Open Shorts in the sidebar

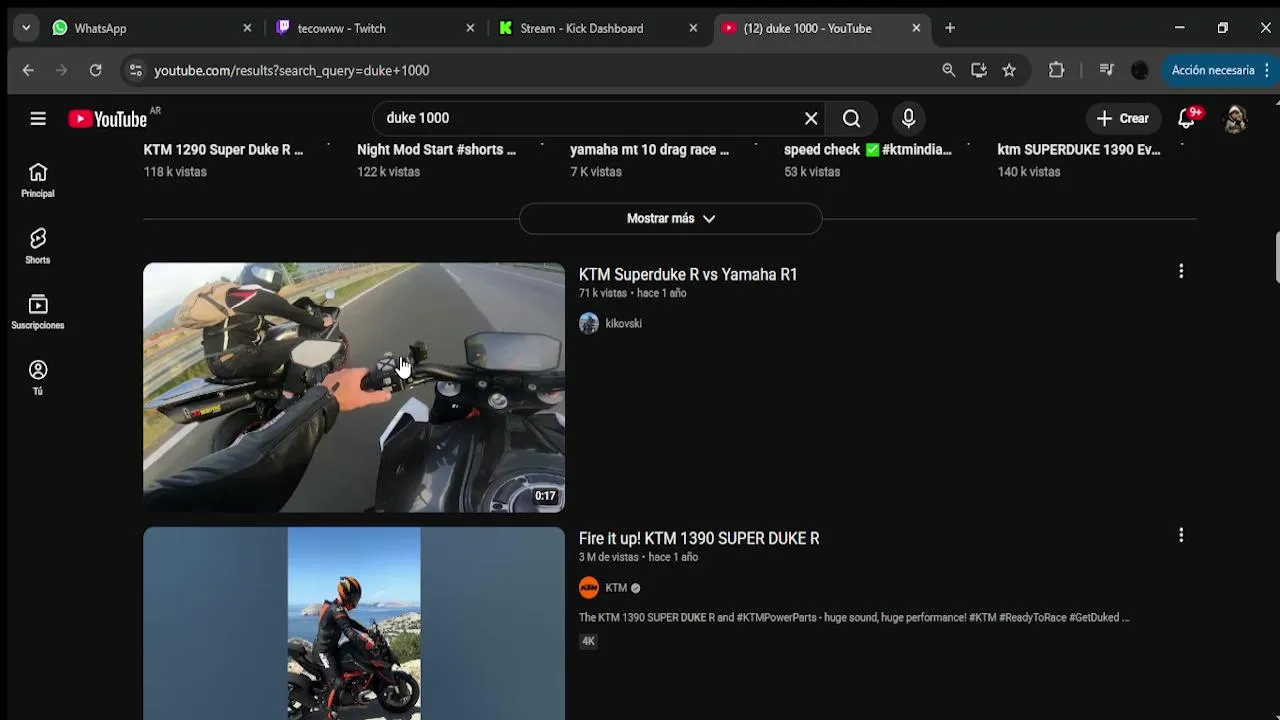click(x=38, y=246)
